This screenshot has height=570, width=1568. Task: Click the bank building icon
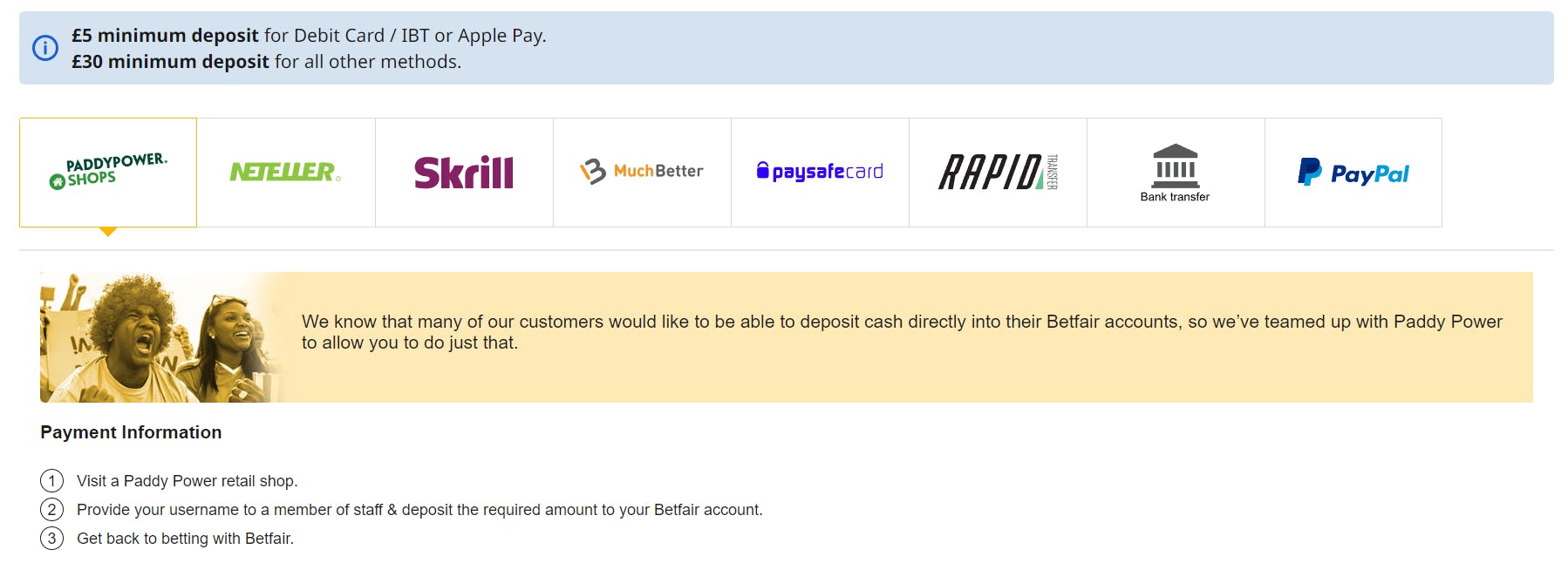(x=1176, y=166)
